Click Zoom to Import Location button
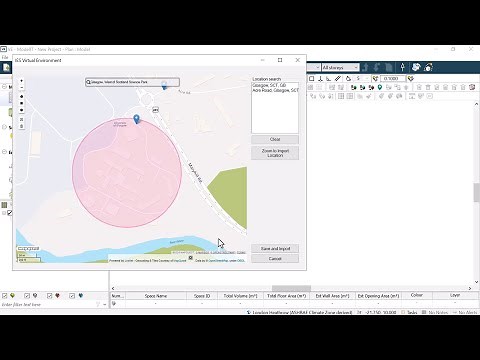The width and height of the screenshot is (480, 360). coord(275,153)
